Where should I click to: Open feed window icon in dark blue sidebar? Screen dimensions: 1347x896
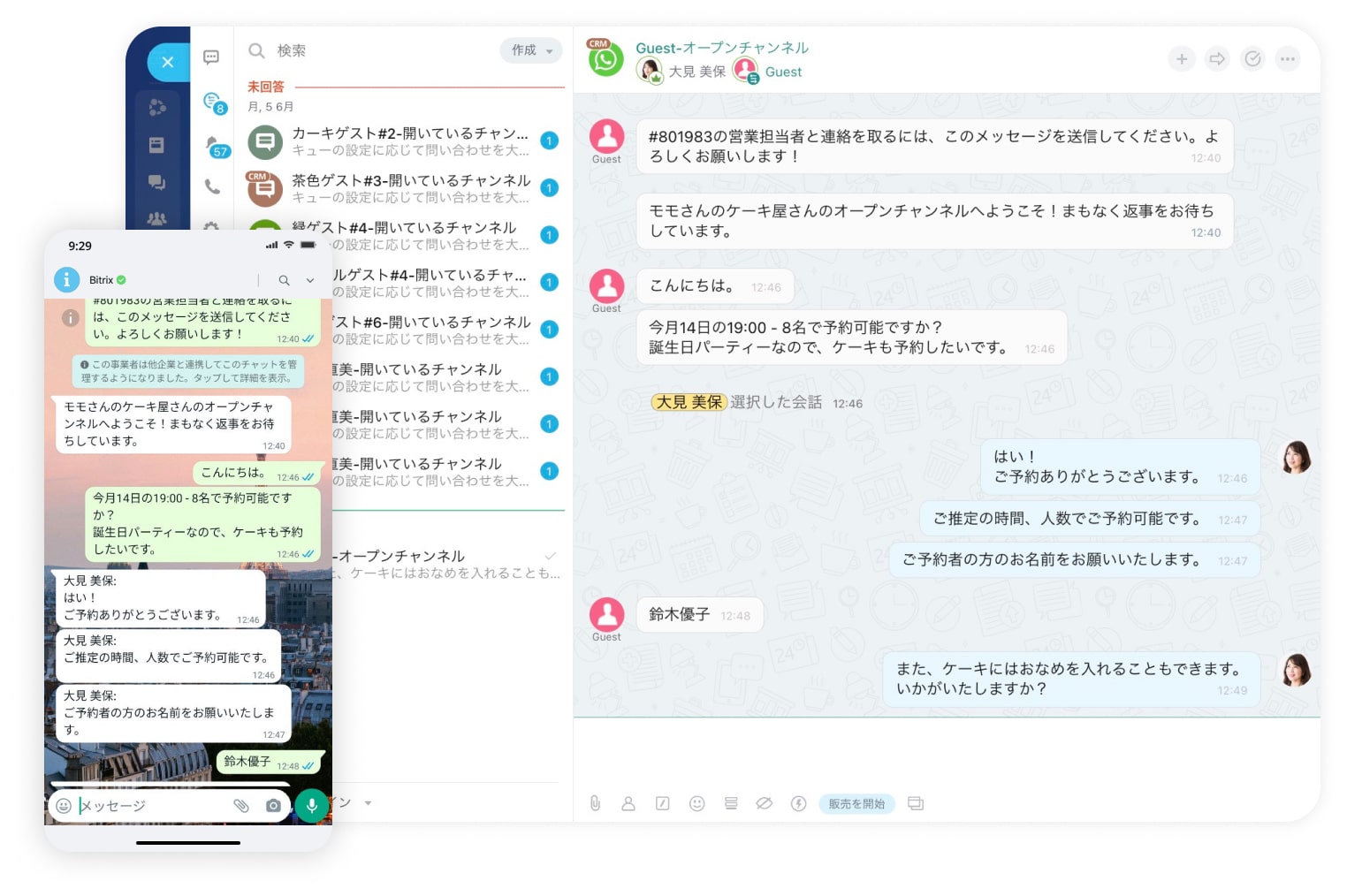coord(156,145)
